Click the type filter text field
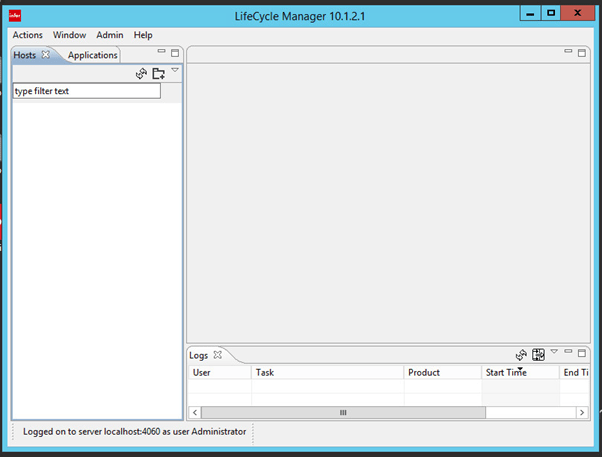This screenshot has height=457, width=602. (x=86, y=91)
